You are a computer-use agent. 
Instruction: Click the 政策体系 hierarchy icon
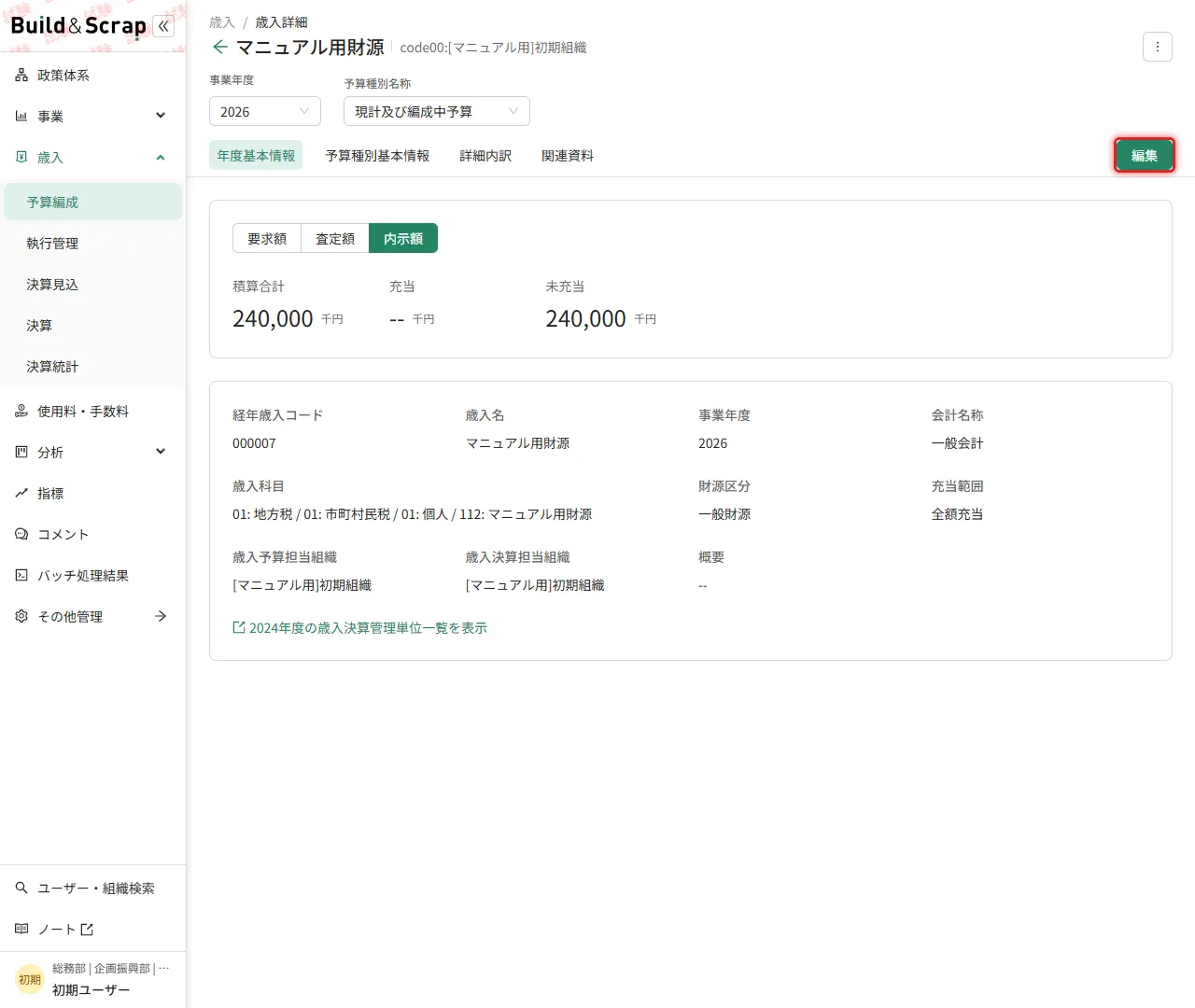click(x=21, y=76)
